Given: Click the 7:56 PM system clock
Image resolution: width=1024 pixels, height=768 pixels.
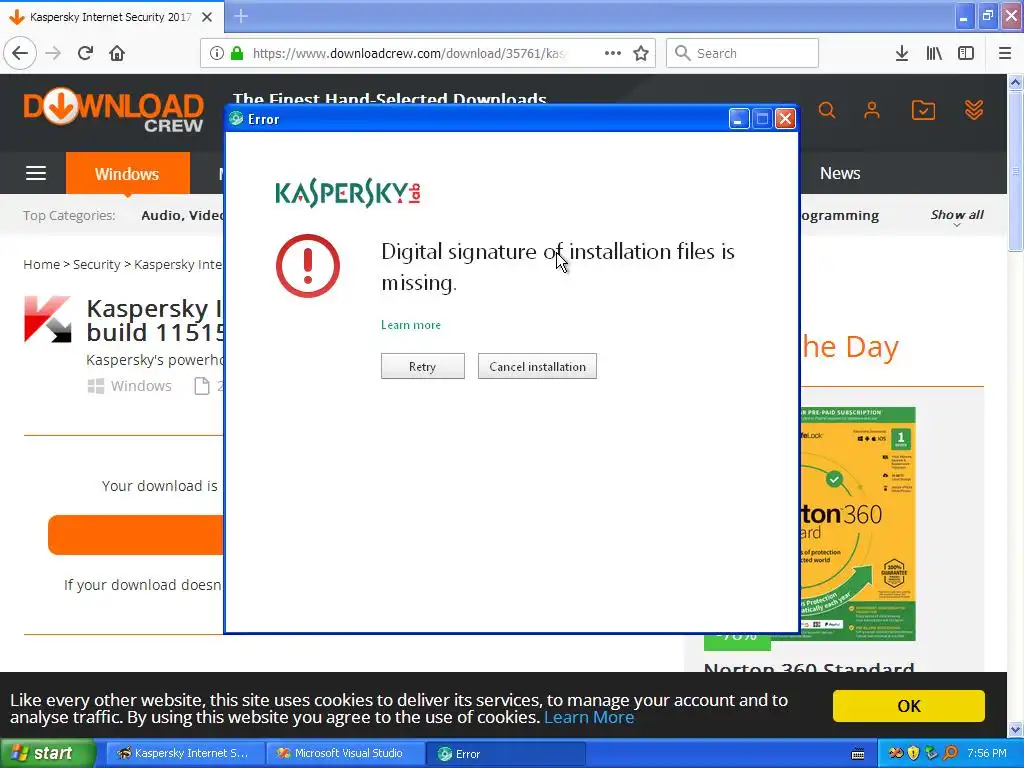Looking at the screenshot, I should click(x=986, y=754).
